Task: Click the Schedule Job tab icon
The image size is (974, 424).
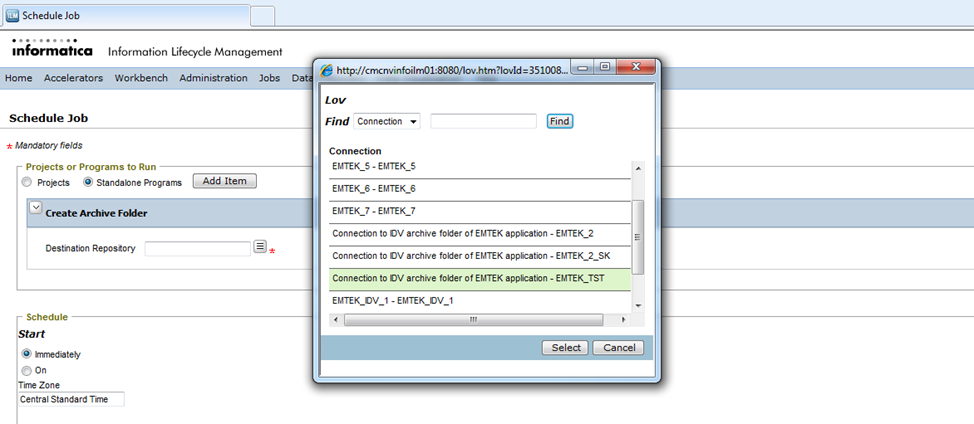Action: coord(12,16)
